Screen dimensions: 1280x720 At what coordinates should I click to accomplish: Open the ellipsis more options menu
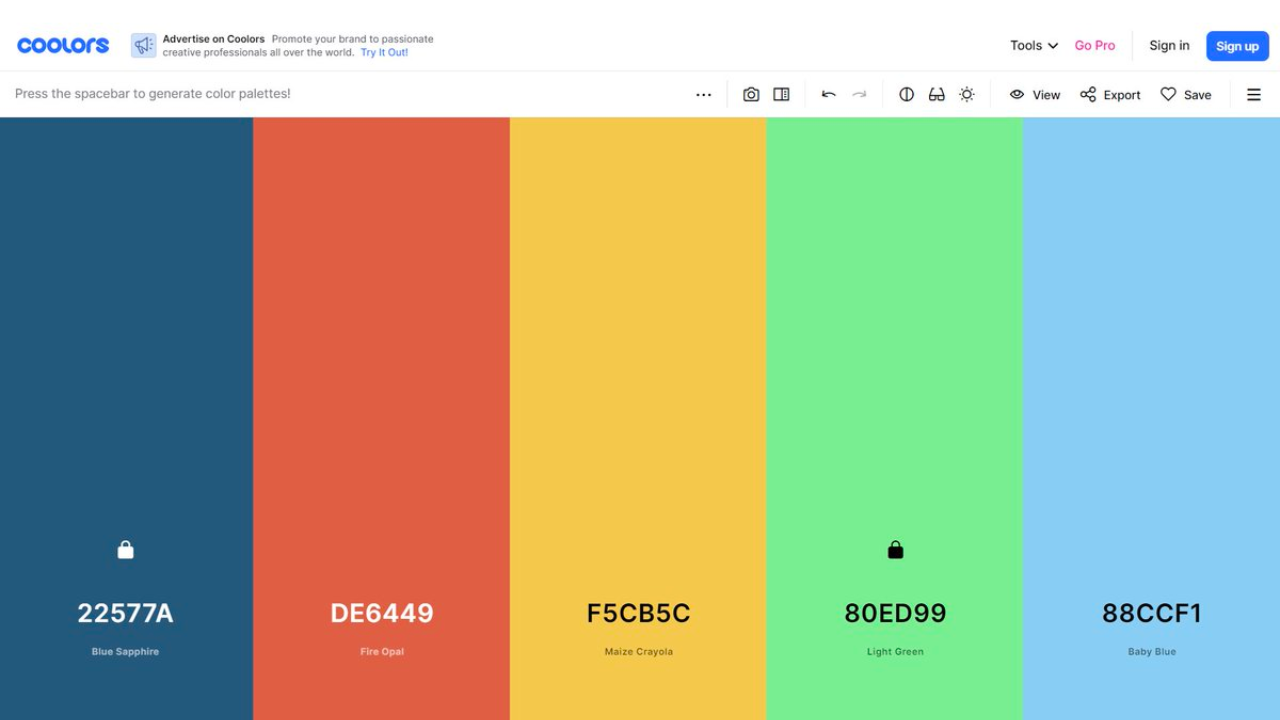click(x=703, y=93)
